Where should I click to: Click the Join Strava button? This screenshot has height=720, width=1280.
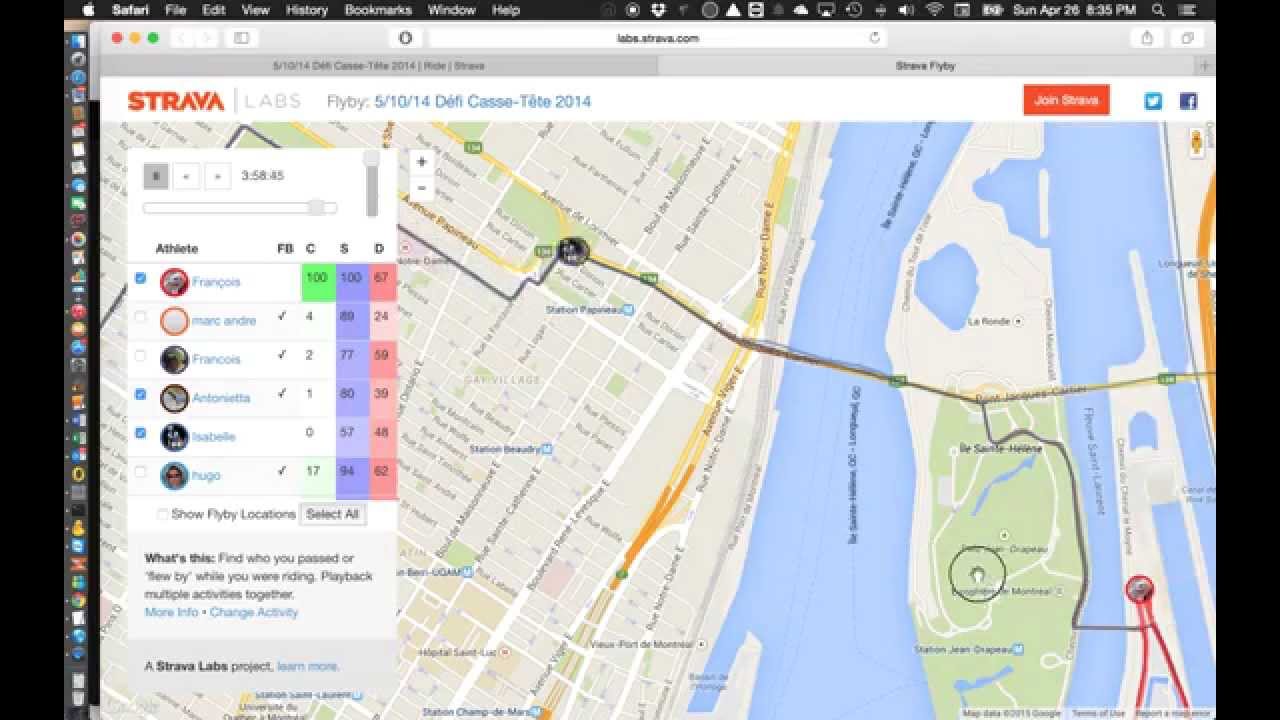pyautogui.click(x=1066, y=100)
